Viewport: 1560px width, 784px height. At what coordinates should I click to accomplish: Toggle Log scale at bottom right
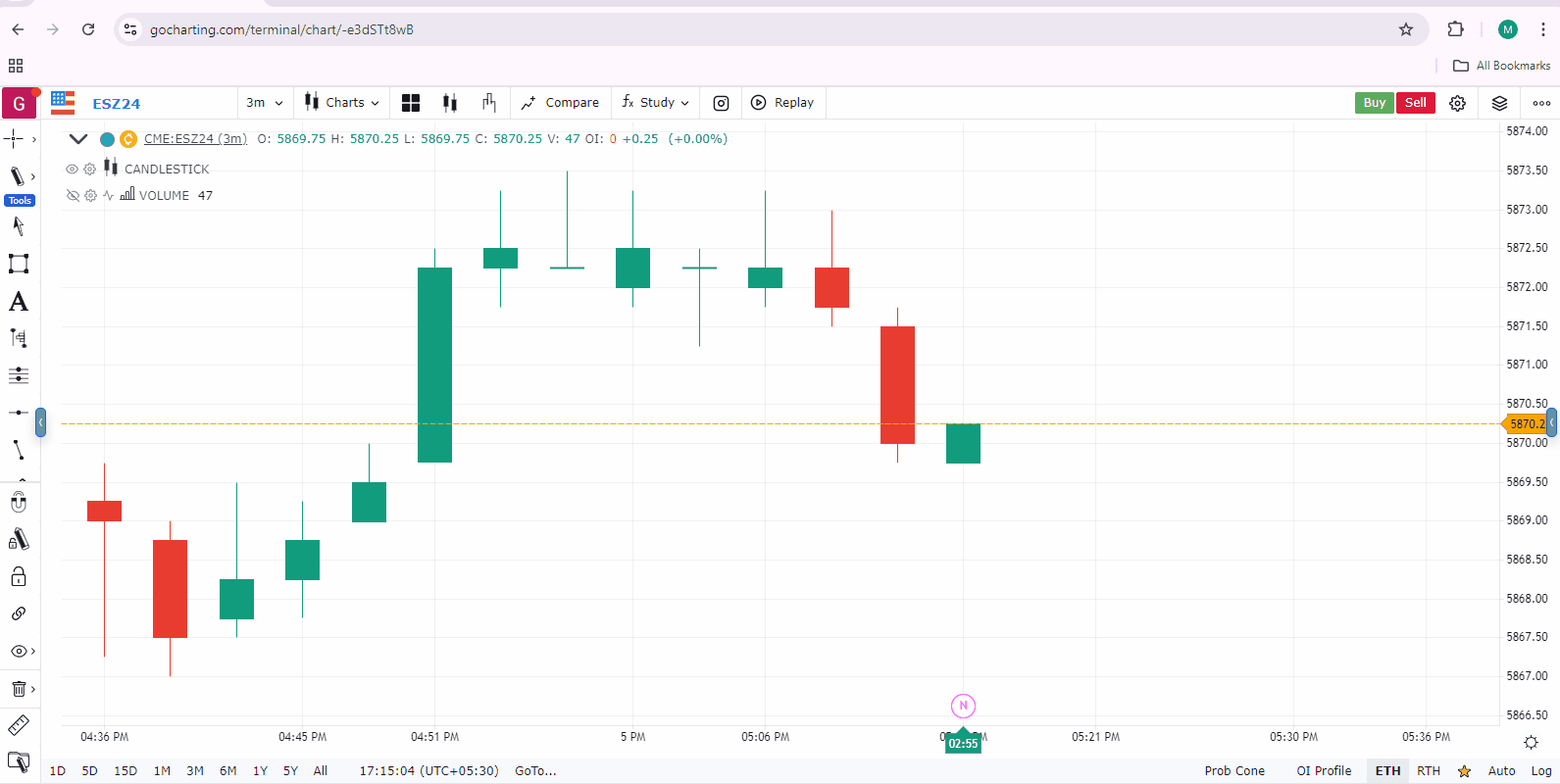1541,771
